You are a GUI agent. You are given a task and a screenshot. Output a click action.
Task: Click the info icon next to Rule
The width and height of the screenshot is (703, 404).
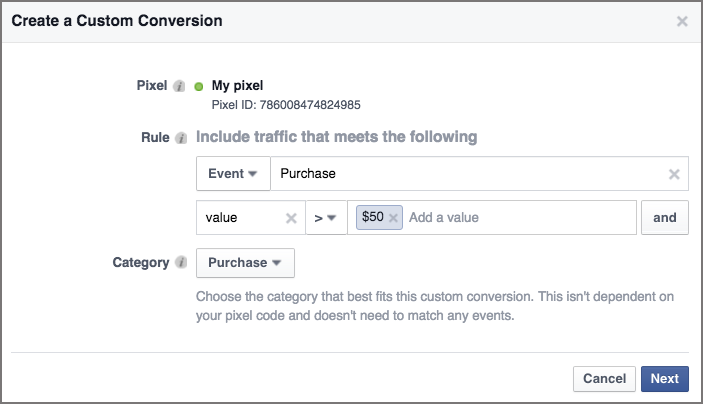tap(181, 137)
